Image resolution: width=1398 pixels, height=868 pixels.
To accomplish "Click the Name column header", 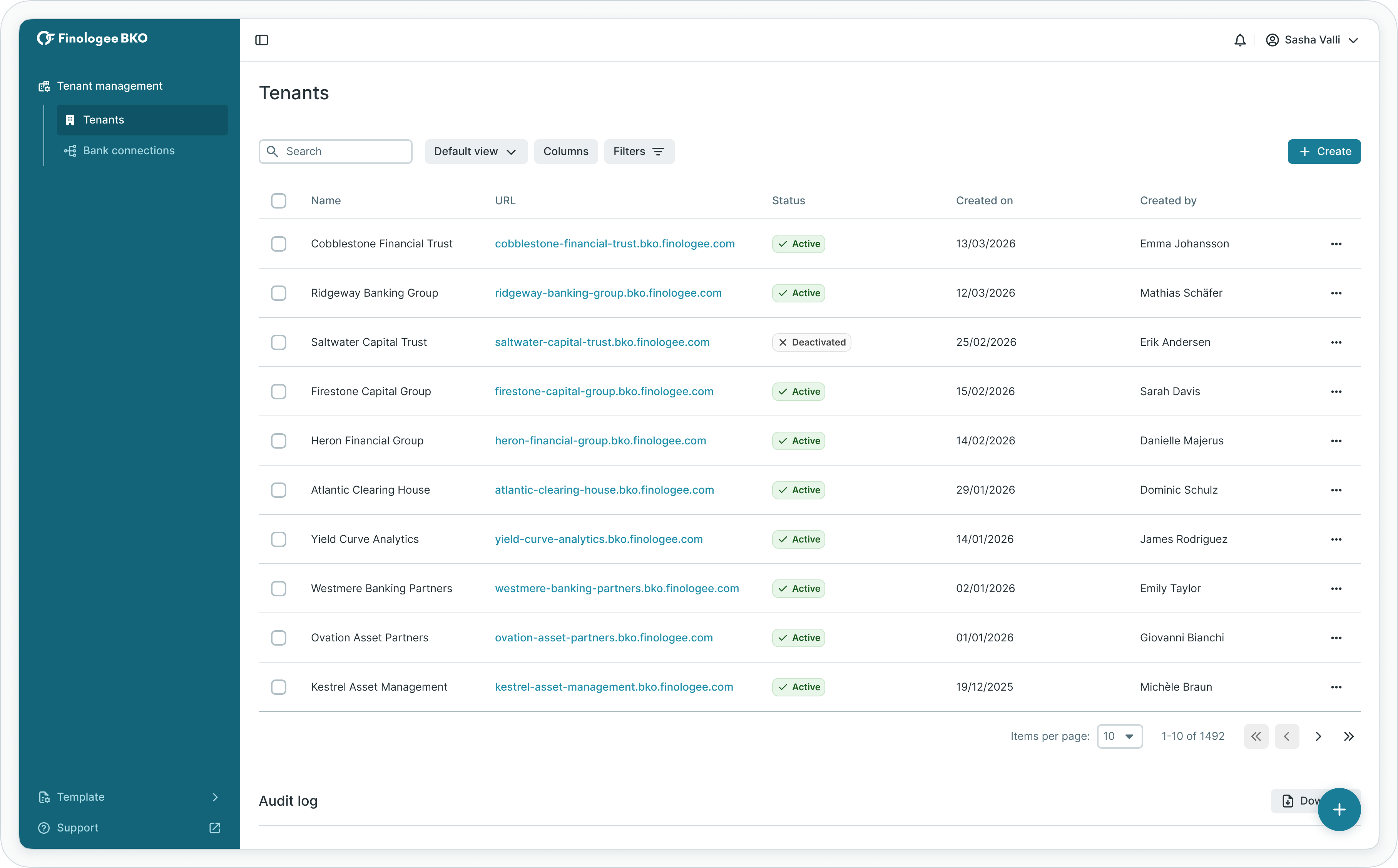I will click(x=326, y=201).
